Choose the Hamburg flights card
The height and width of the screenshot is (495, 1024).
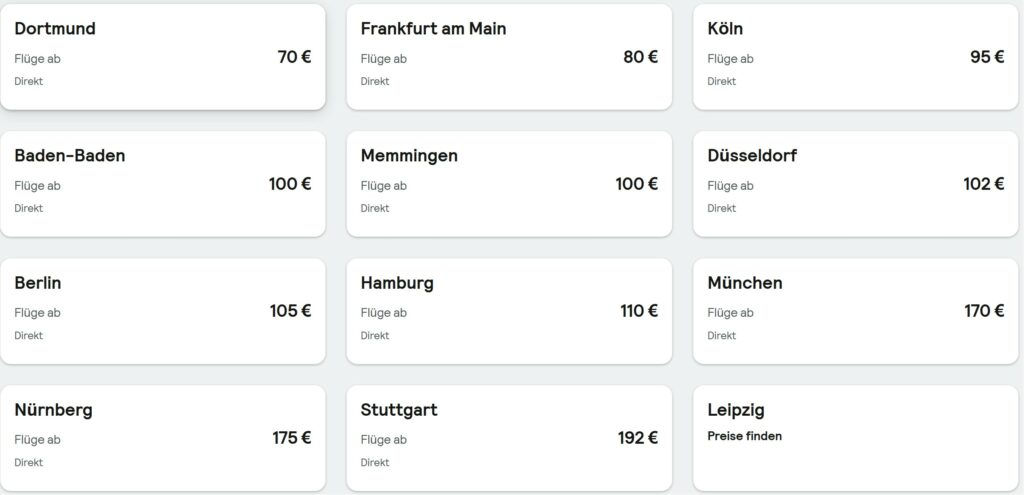pyautogui.click(x=509, y=311)
